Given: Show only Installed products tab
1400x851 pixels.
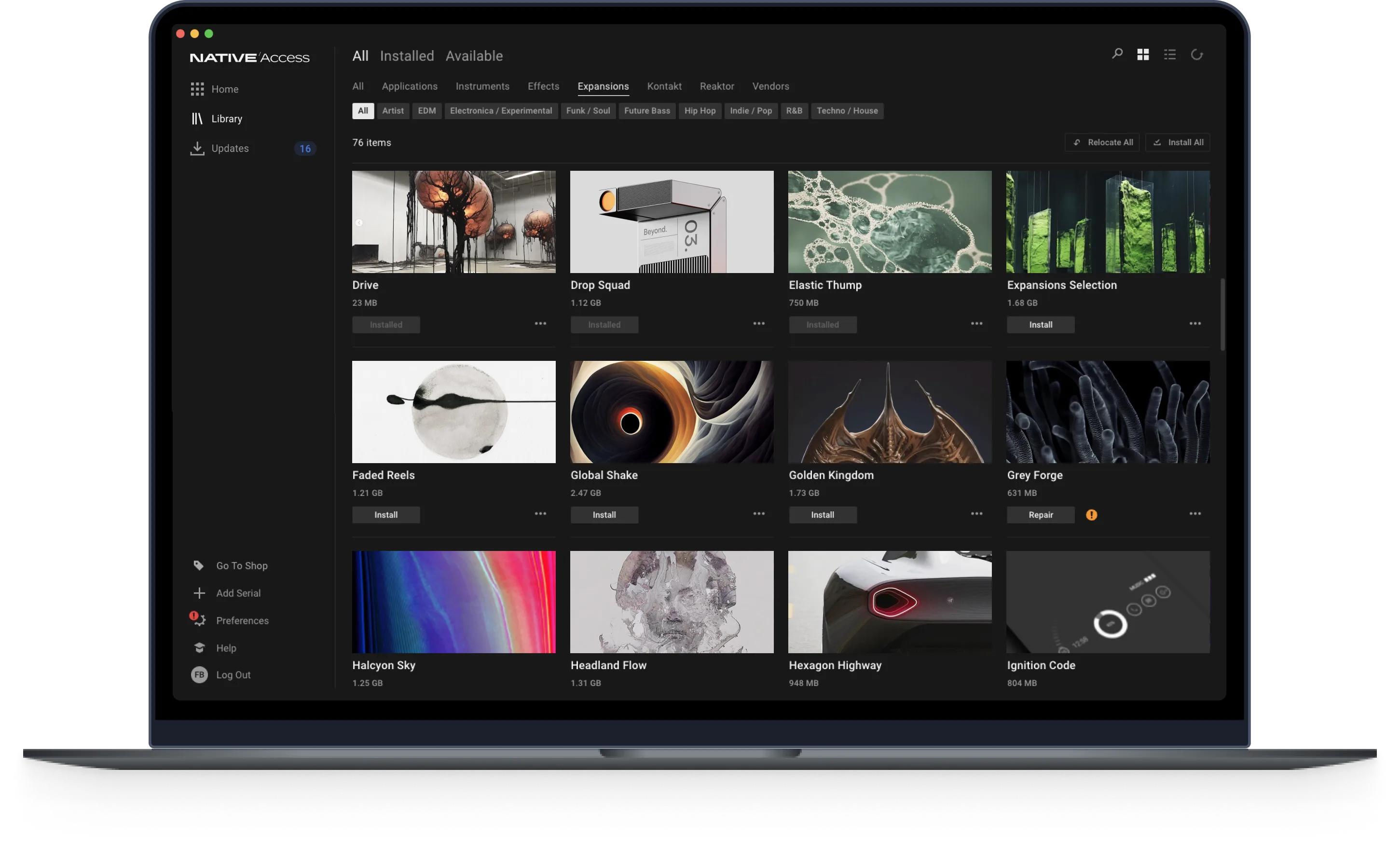Looking at the screenshot, I should pos(407,55).
